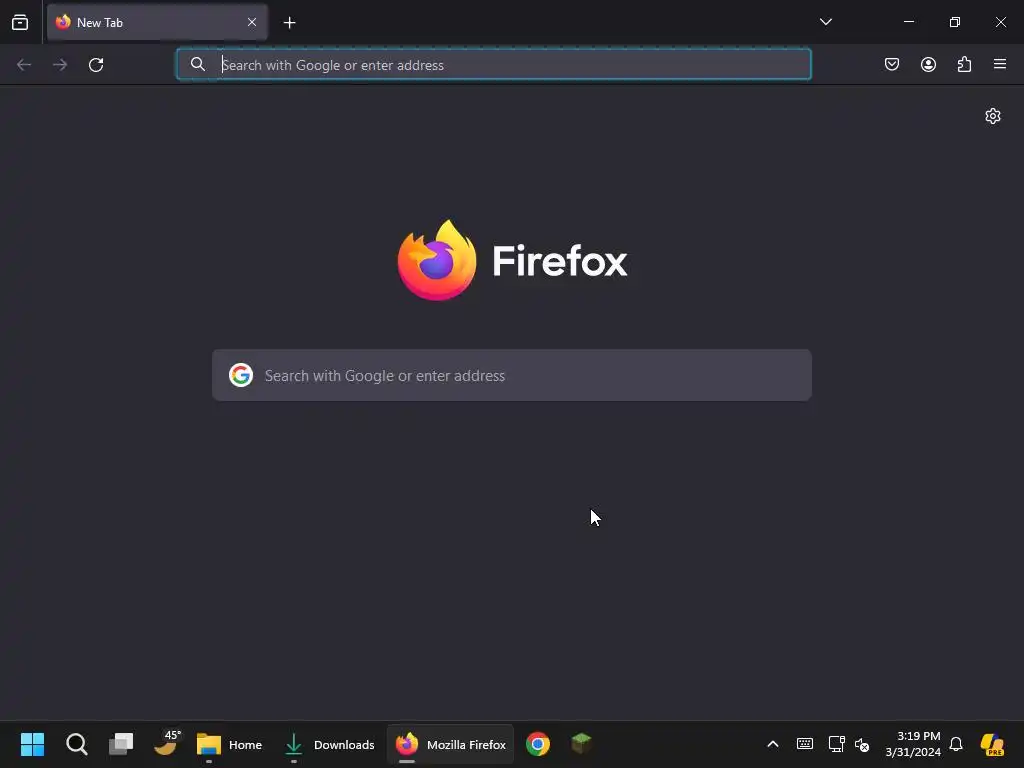Expand the list all tabs chevron
1024x768 pixels.
click(825, 22)
